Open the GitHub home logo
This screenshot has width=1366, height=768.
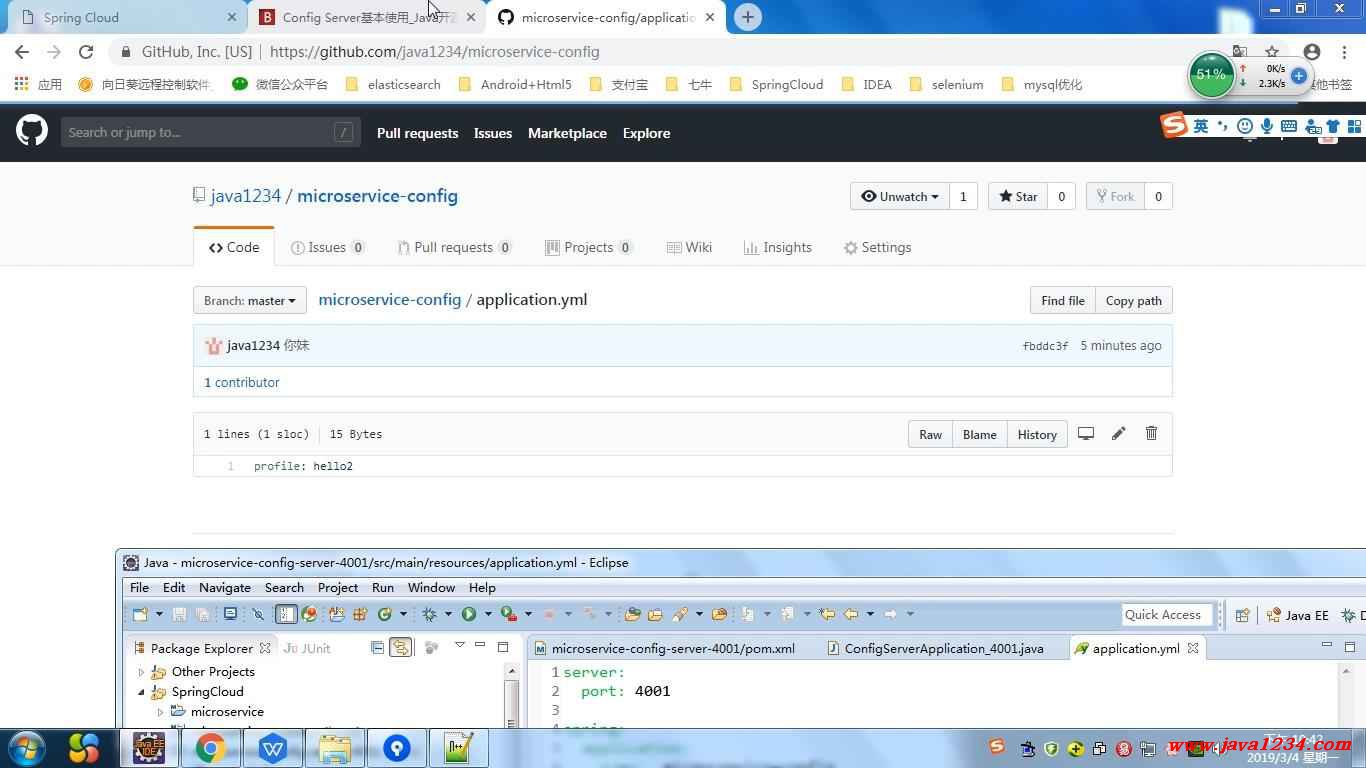click(x=32, y=130)
